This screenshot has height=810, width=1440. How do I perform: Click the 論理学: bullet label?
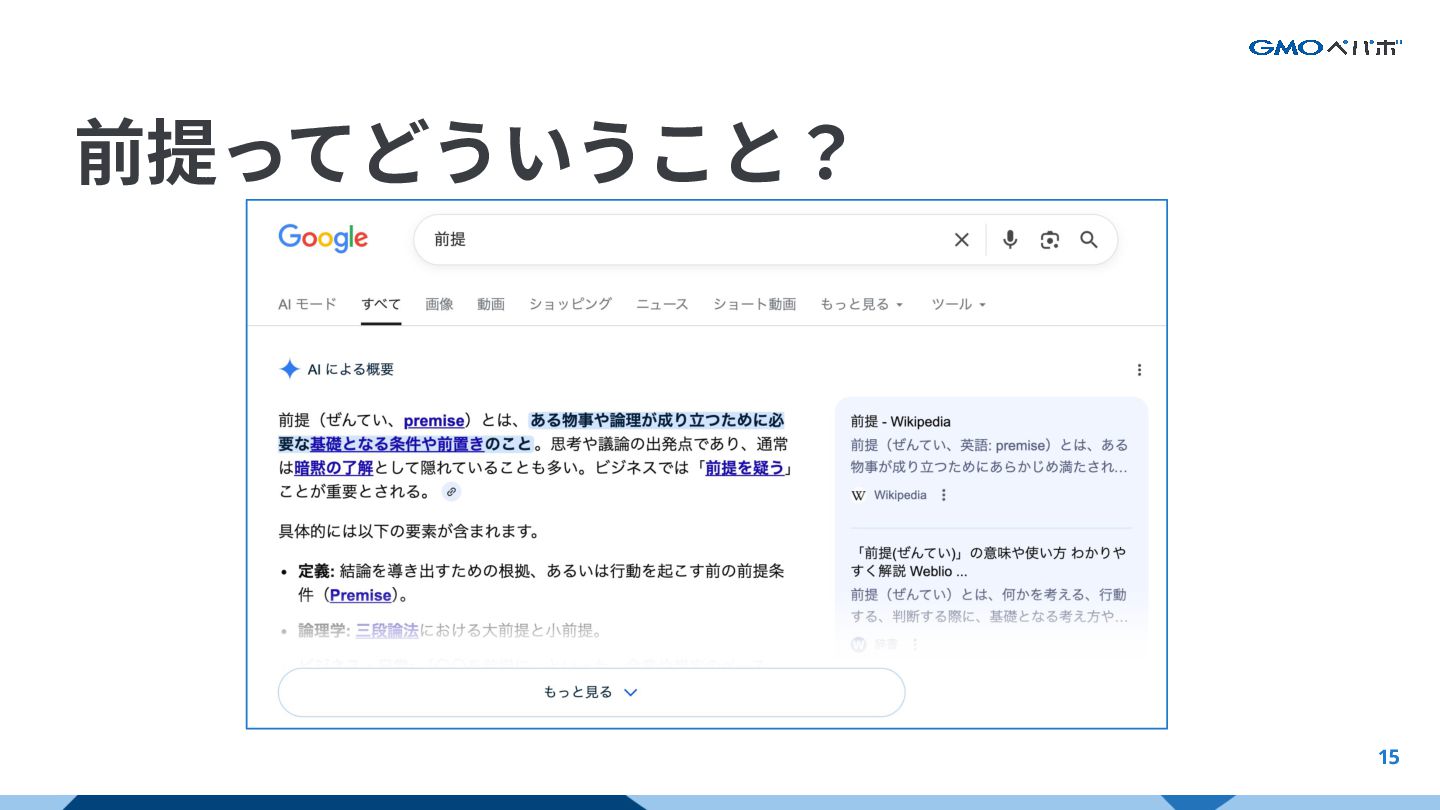[x=324, y=630]
